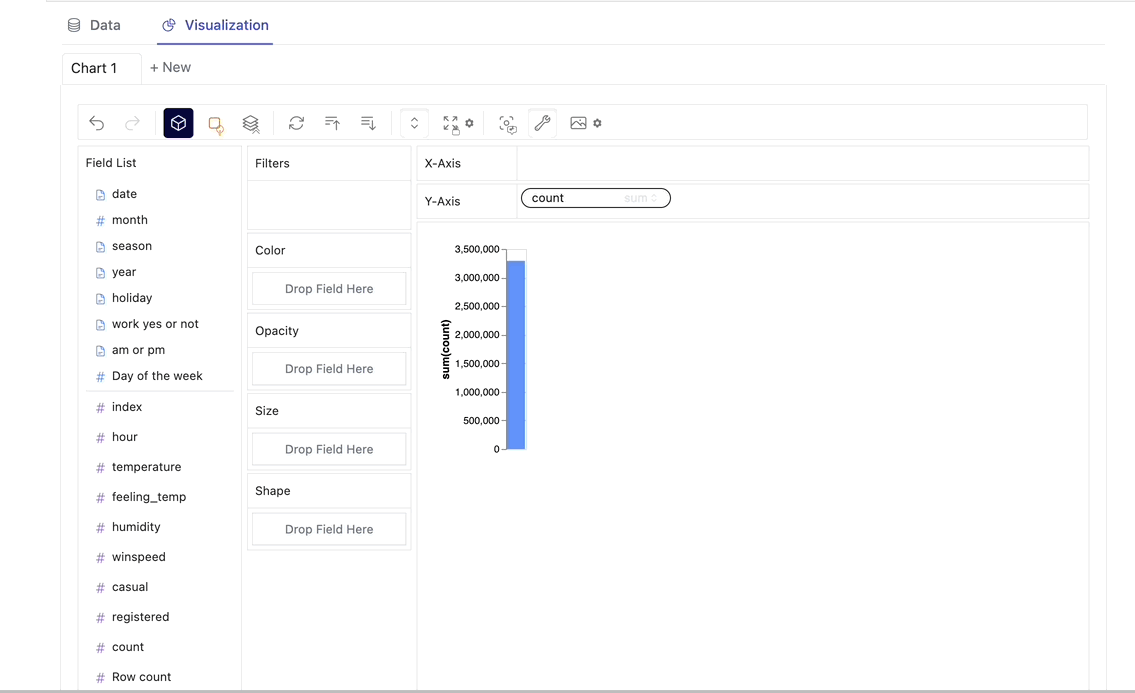Open layout mode expand-arrows icon

click(451, 123)
